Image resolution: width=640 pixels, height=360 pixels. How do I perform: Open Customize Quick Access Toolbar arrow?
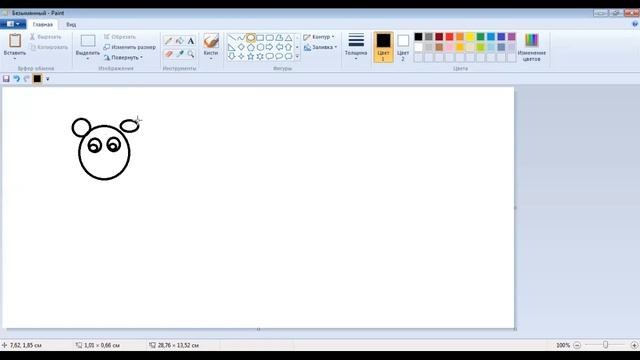(x=47, y=79)
